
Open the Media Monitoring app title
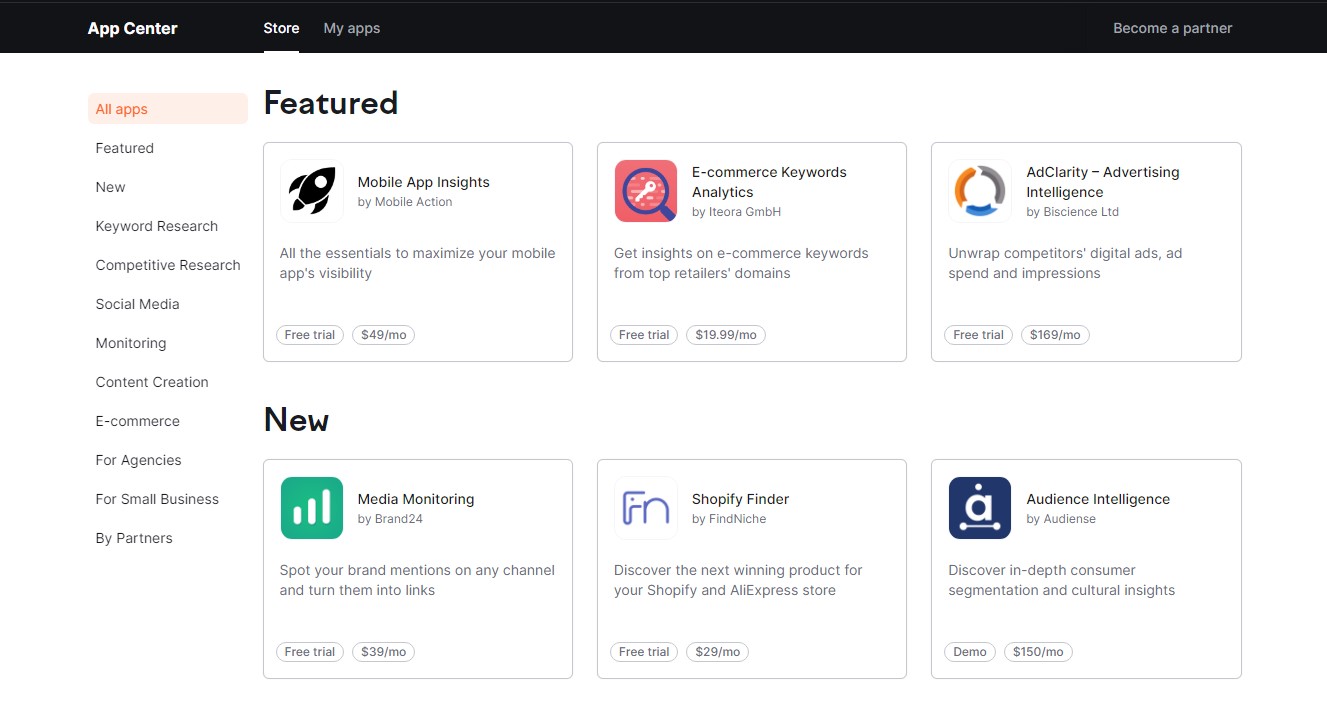(x=416, y=499)
